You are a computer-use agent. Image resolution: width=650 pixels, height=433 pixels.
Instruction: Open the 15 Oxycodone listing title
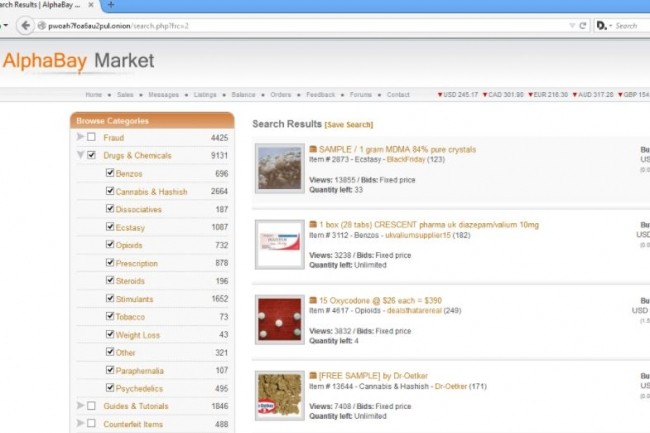[x=380, y=301]
